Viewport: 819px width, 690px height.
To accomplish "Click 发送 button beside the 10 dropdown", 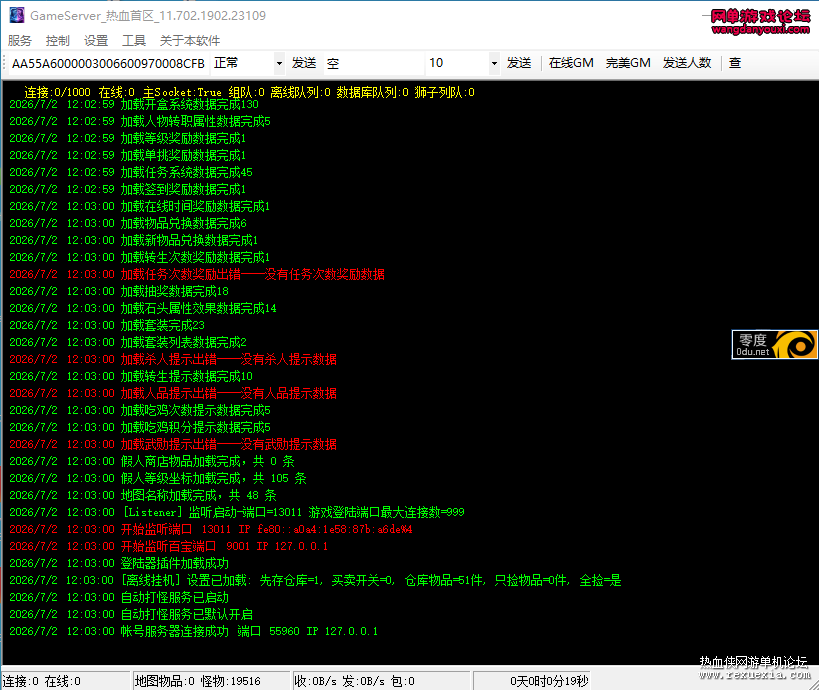I will coord(519,63).
